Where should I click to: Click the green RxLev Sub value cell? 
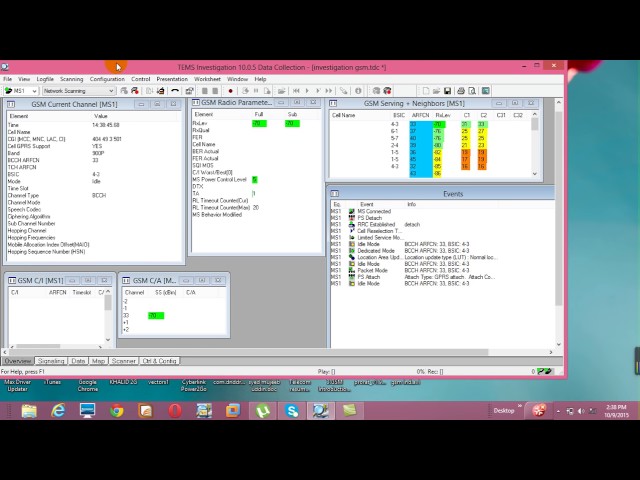(x=292, y=123)
